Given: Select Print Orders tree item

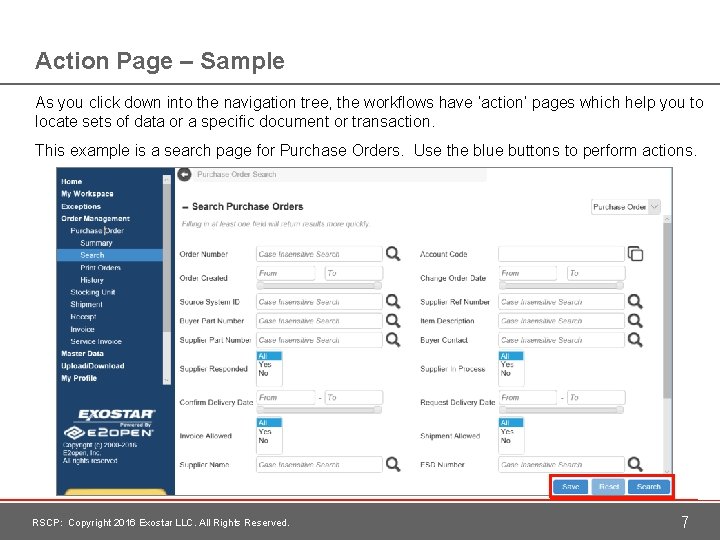Looking at the screenshot, I should [100, 267].
